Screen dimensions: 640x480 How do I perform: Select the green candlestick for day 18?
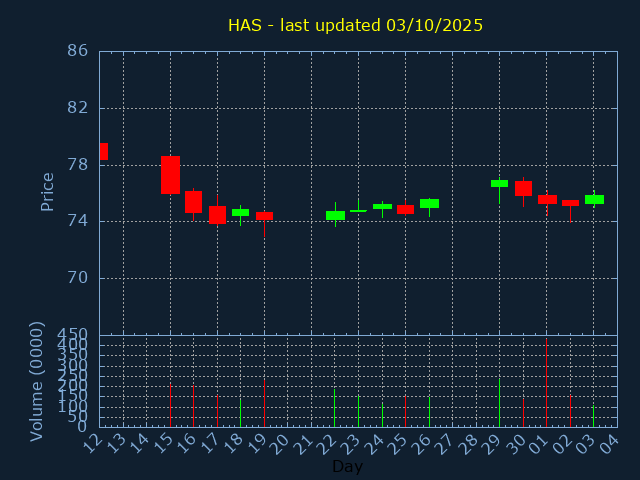point(240,212)
